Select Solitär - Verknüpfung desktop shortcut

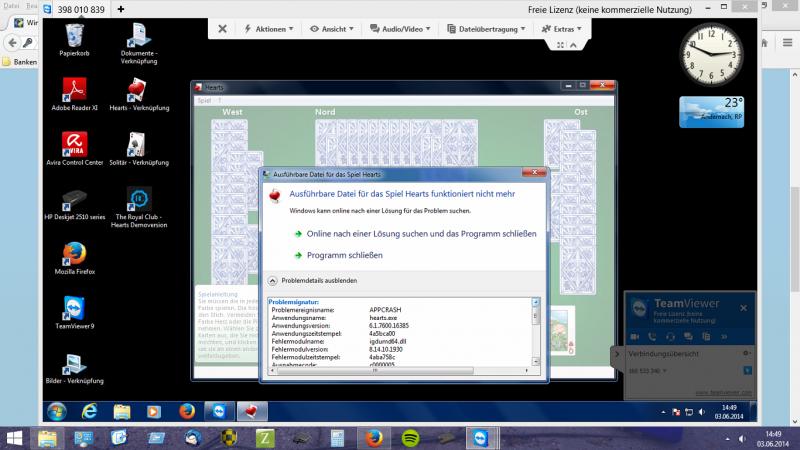pos(139,148)
